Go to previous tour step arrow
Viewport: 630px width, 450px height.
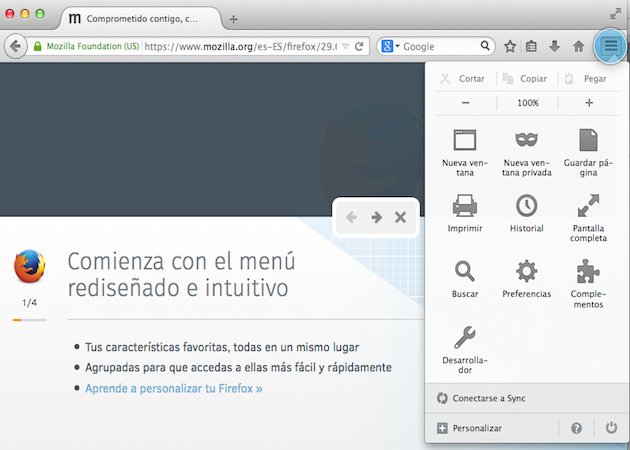coord(352,217)
